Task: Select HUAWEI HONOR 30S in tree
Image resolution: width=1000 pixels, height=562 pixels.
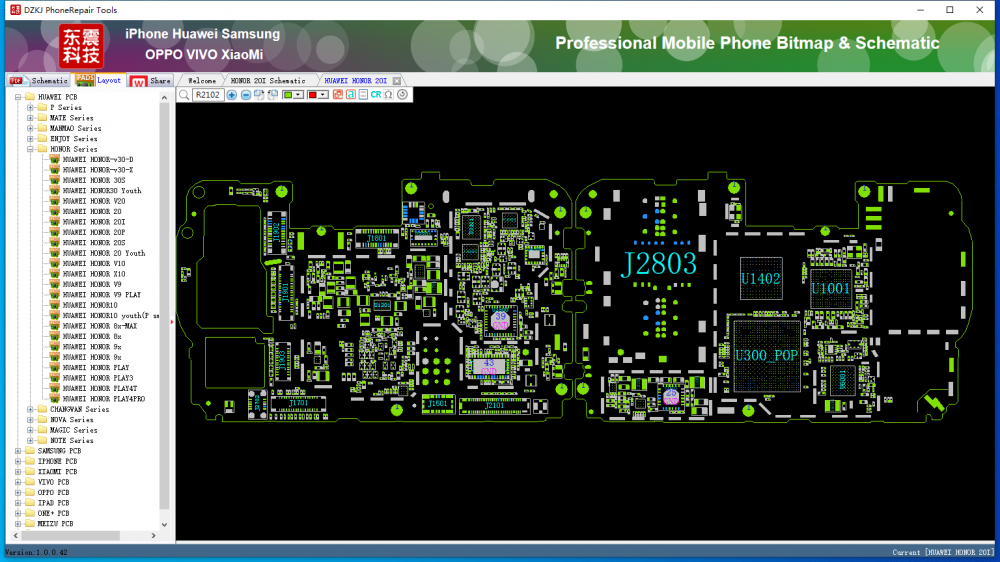Action: tap(94, 181)
